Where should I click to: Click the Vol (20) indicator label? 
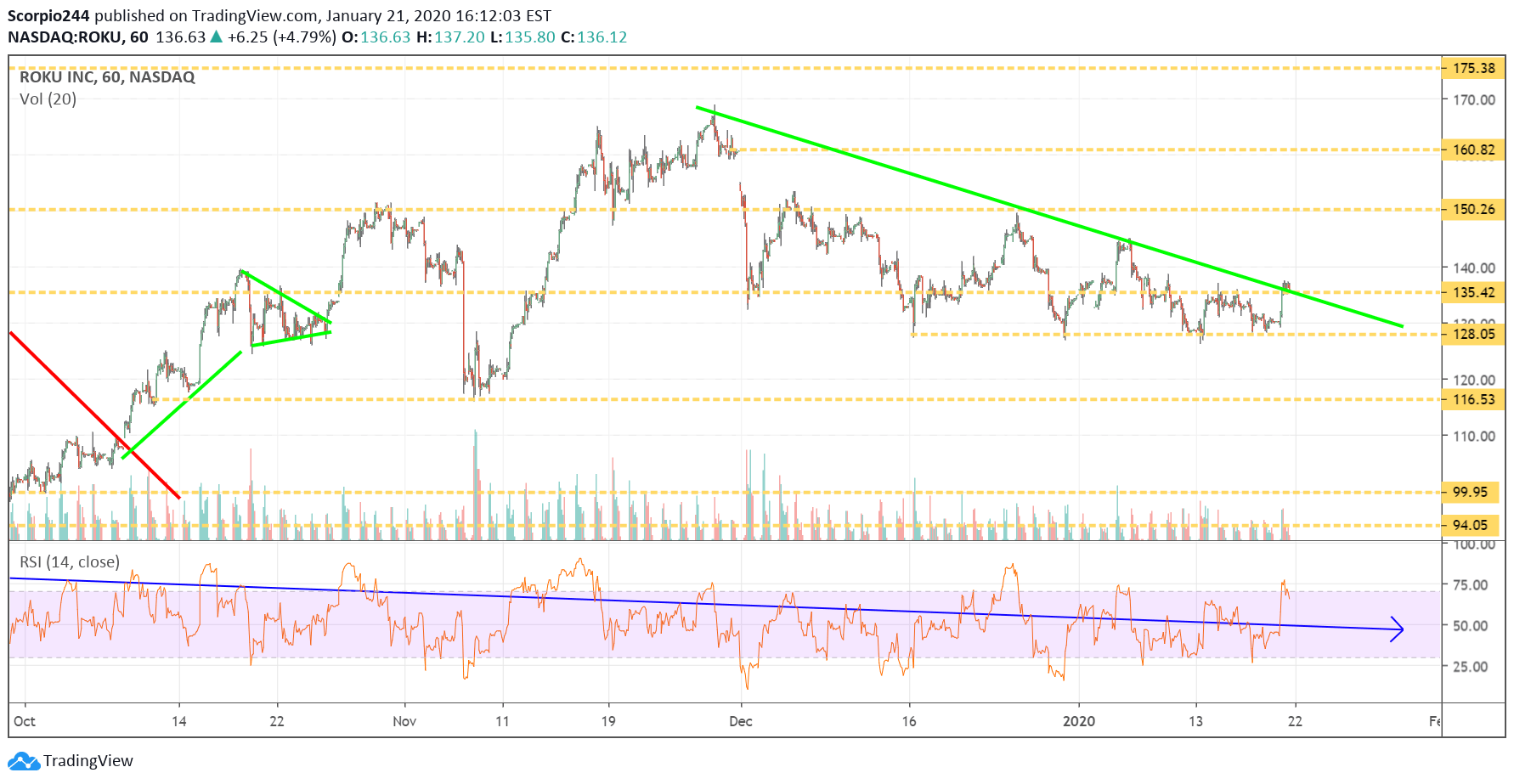pos(48,99)
